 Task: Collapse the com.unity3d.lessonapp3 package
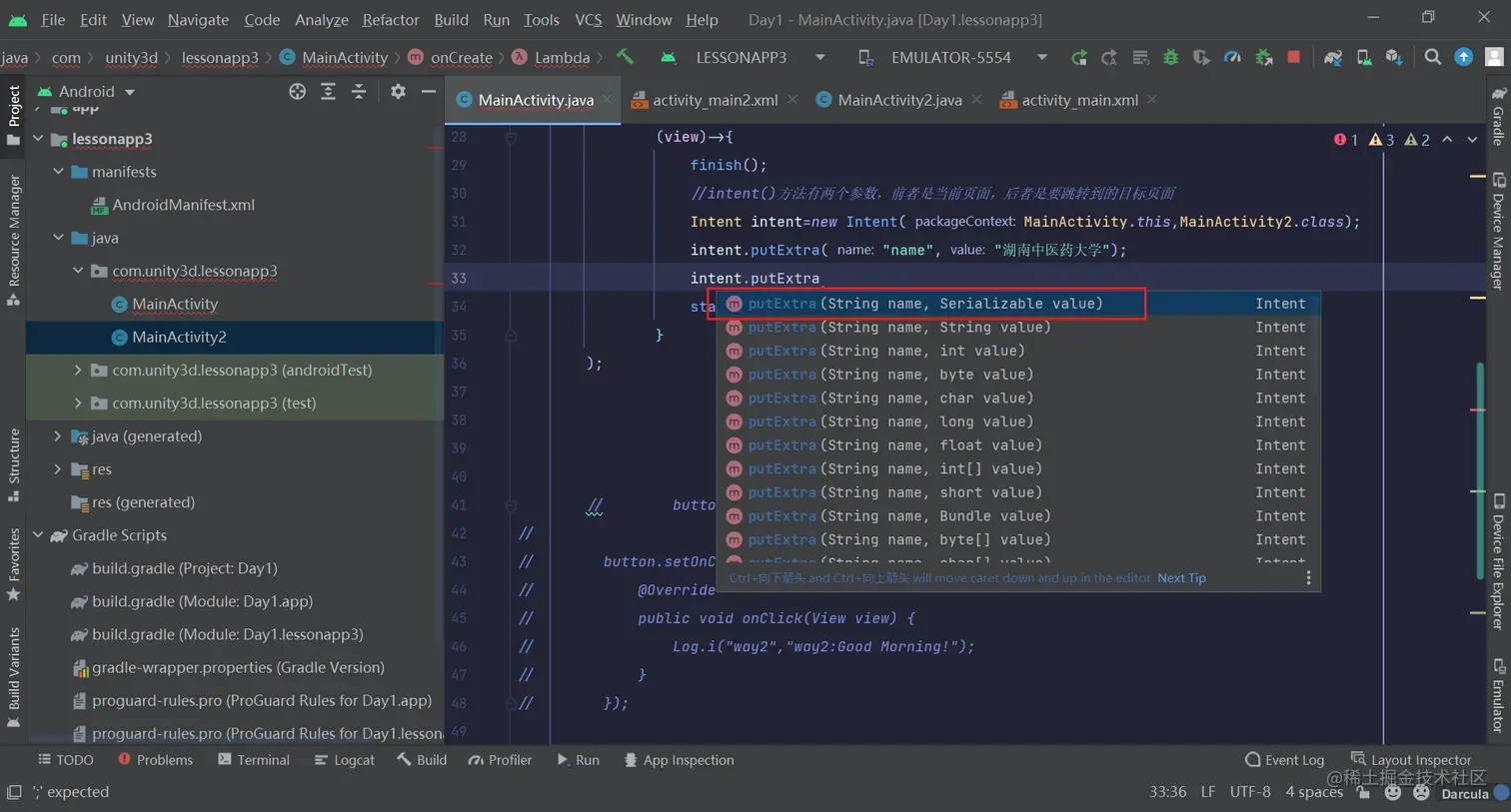click(78, 270)
